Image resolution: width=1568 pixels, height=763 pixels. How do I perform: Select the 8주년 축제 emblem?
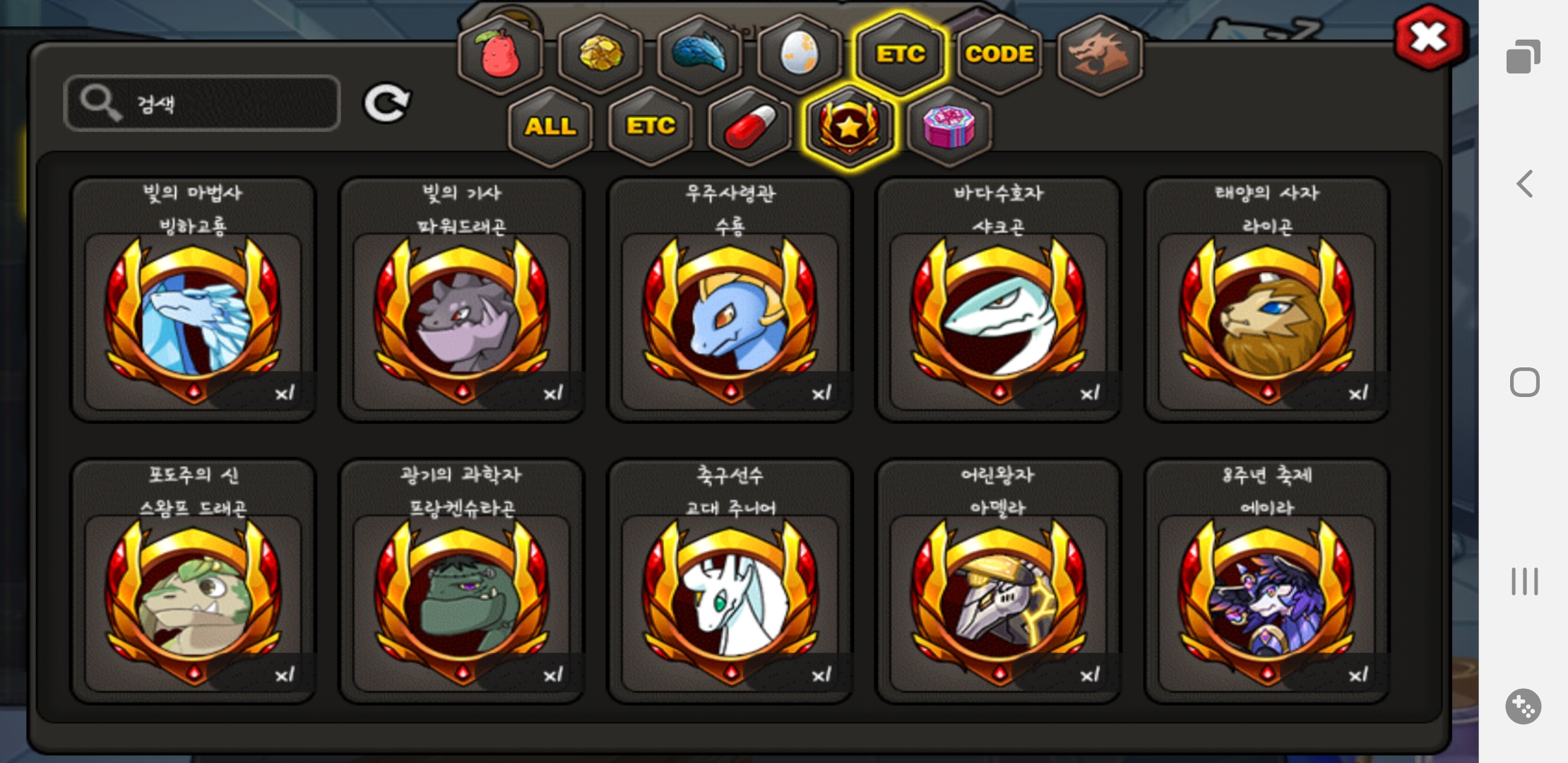pos(1267,581)
